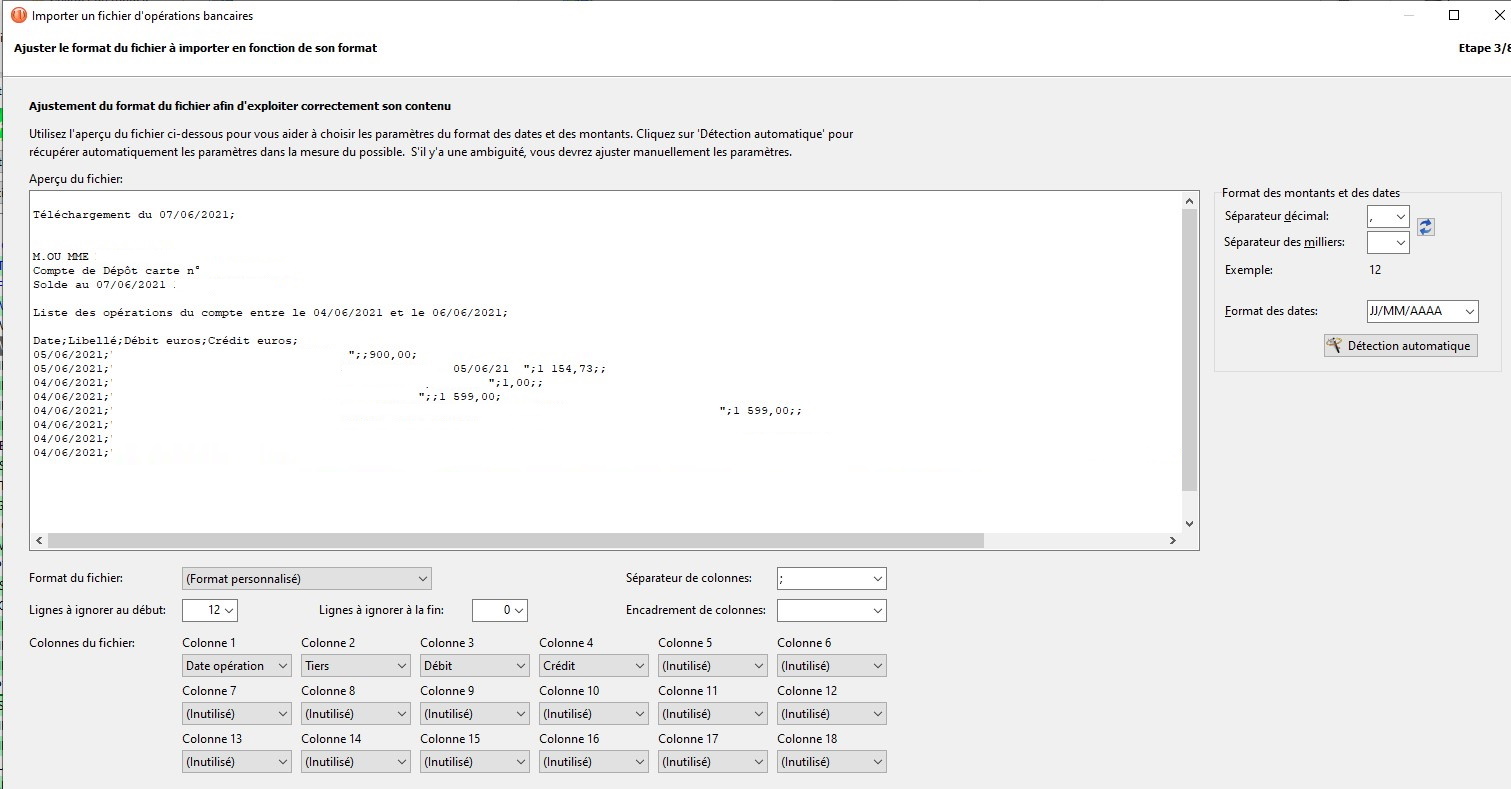Viewport: 1511px width, 789px height.
Task: Open the Format du fichier dropdown
Action: point(306,578)
